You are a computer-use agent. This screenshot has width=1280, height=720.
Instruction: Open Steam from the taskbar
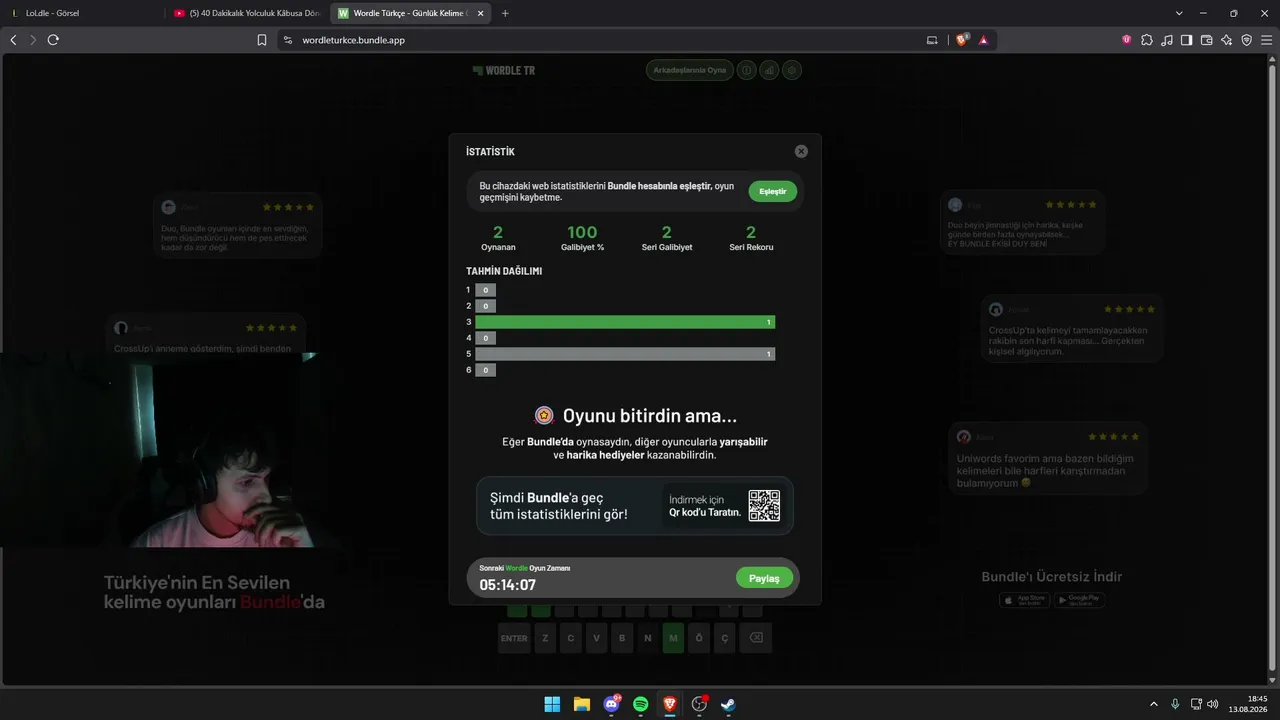(728, 704)
